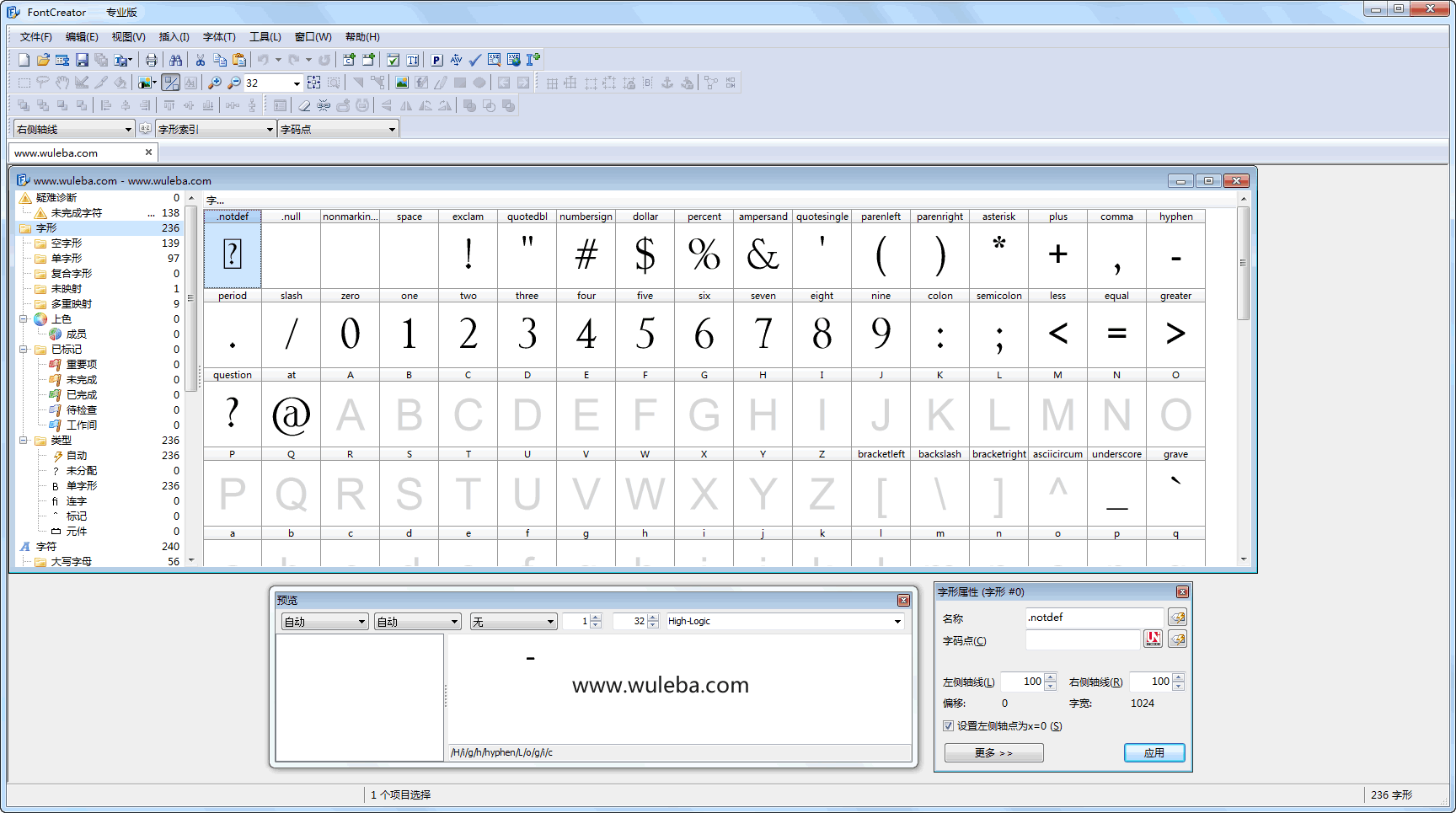The image size is (1456, 813).
Task: Click the 名称 input field with .notdef
Action: (x=1094, y=618)
